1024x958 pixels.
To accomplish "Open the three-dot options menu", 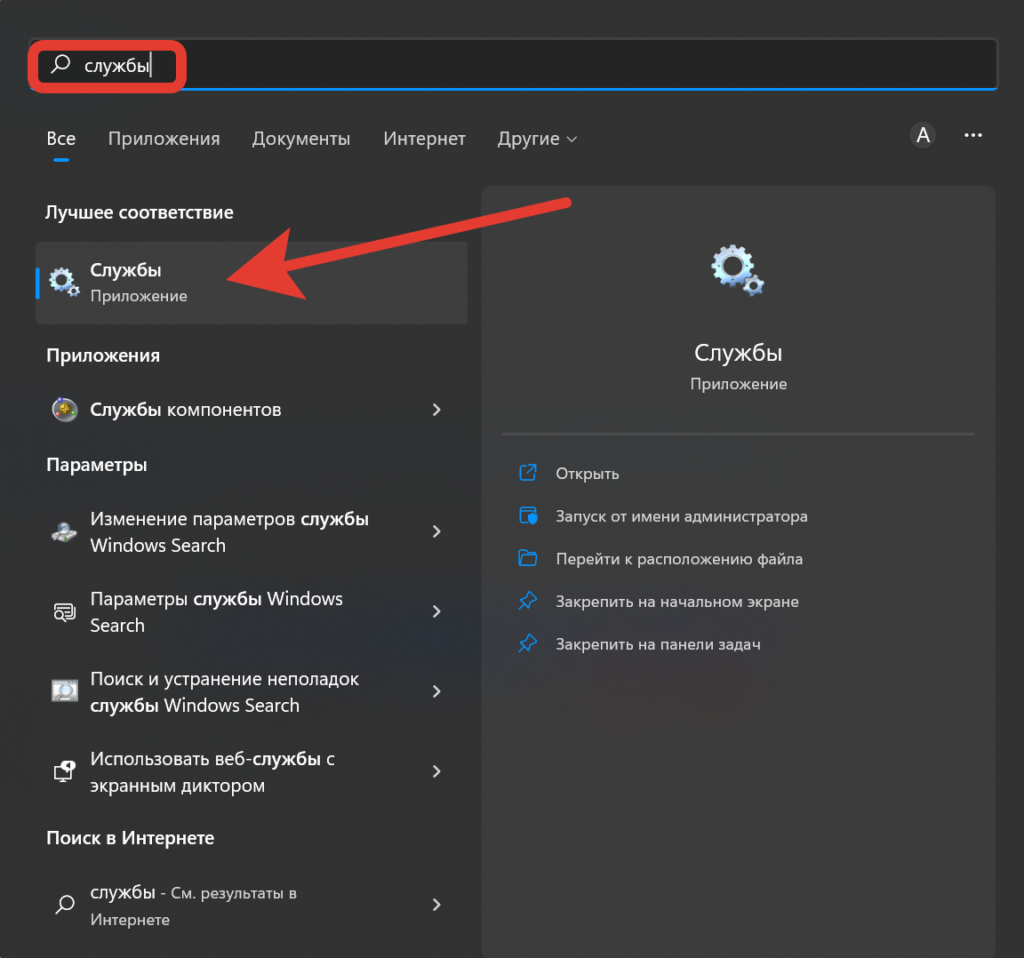I will [x=973, y=135].
